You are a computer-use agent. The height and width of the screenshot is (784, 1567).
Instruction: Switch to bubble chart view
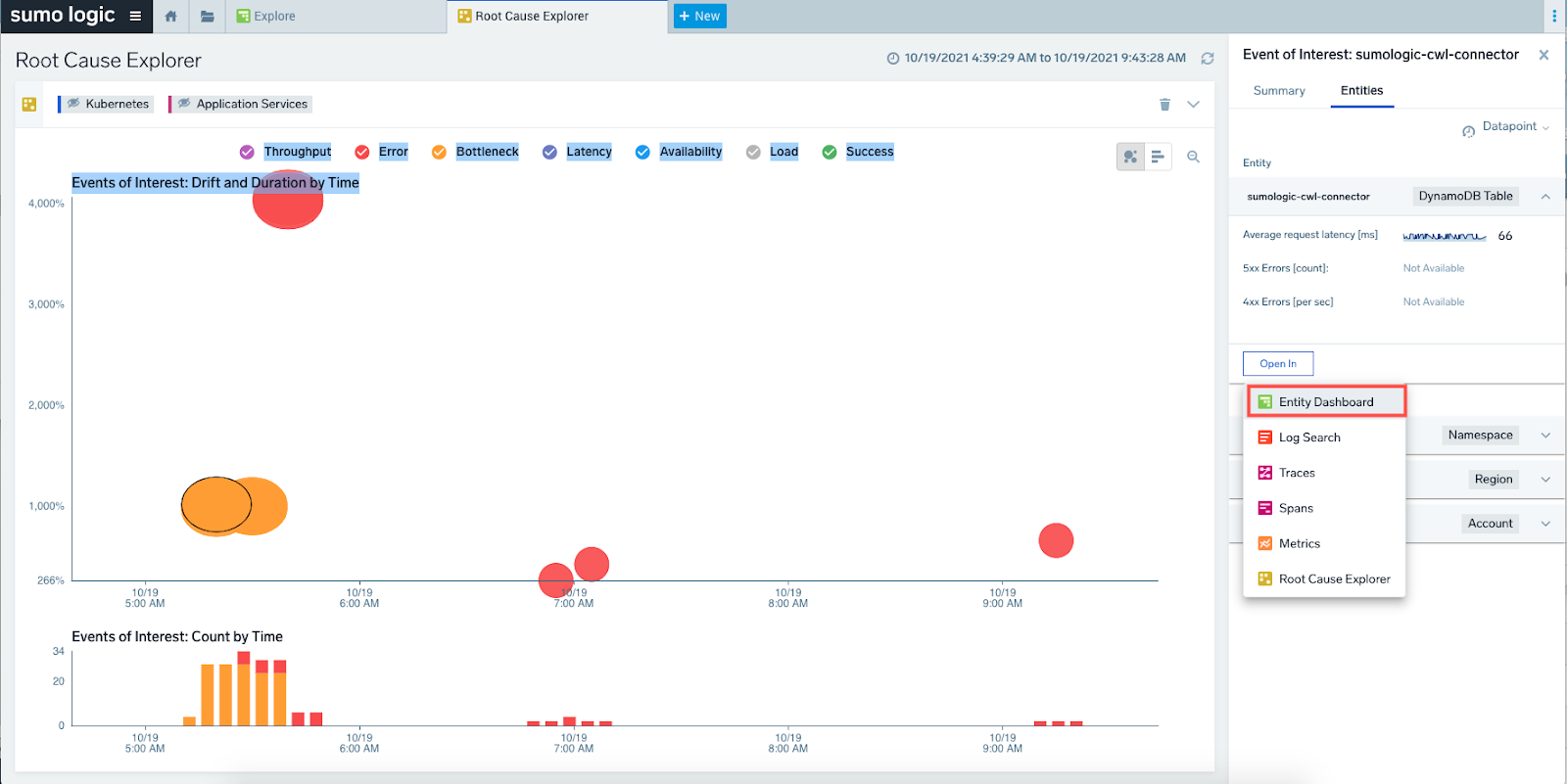click(1130, 157)
